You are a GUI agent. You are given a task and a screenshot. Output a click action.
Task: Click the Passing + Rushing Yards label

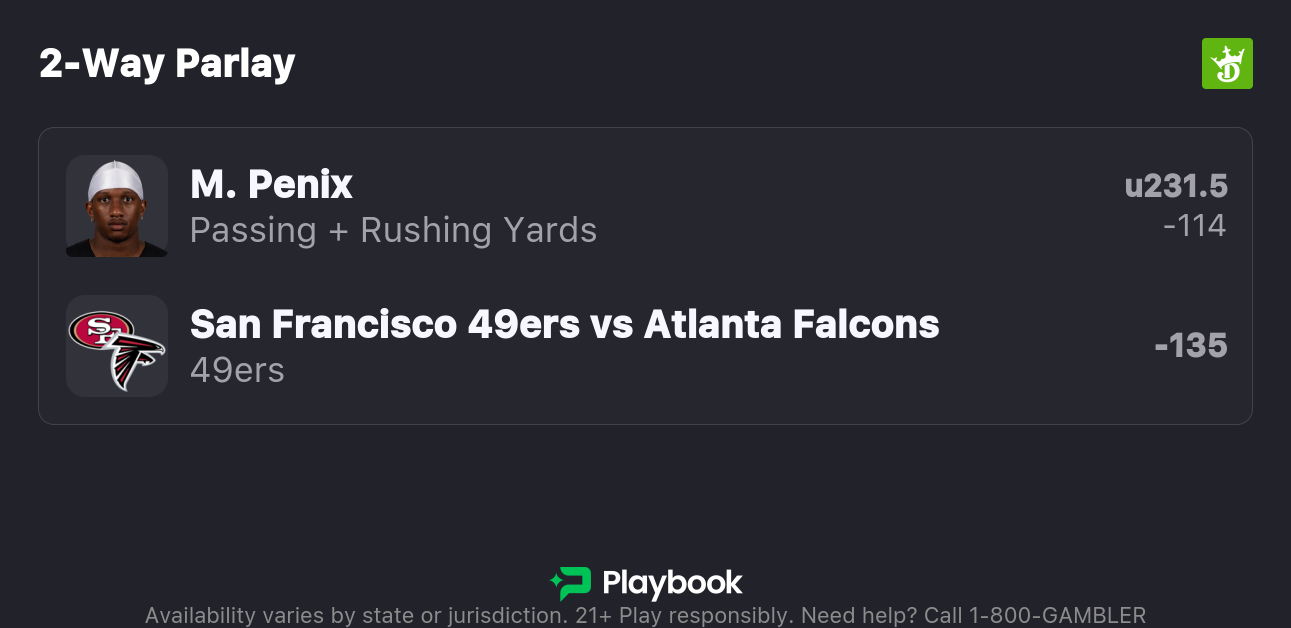pyautogui.click(x=393, y=231)
